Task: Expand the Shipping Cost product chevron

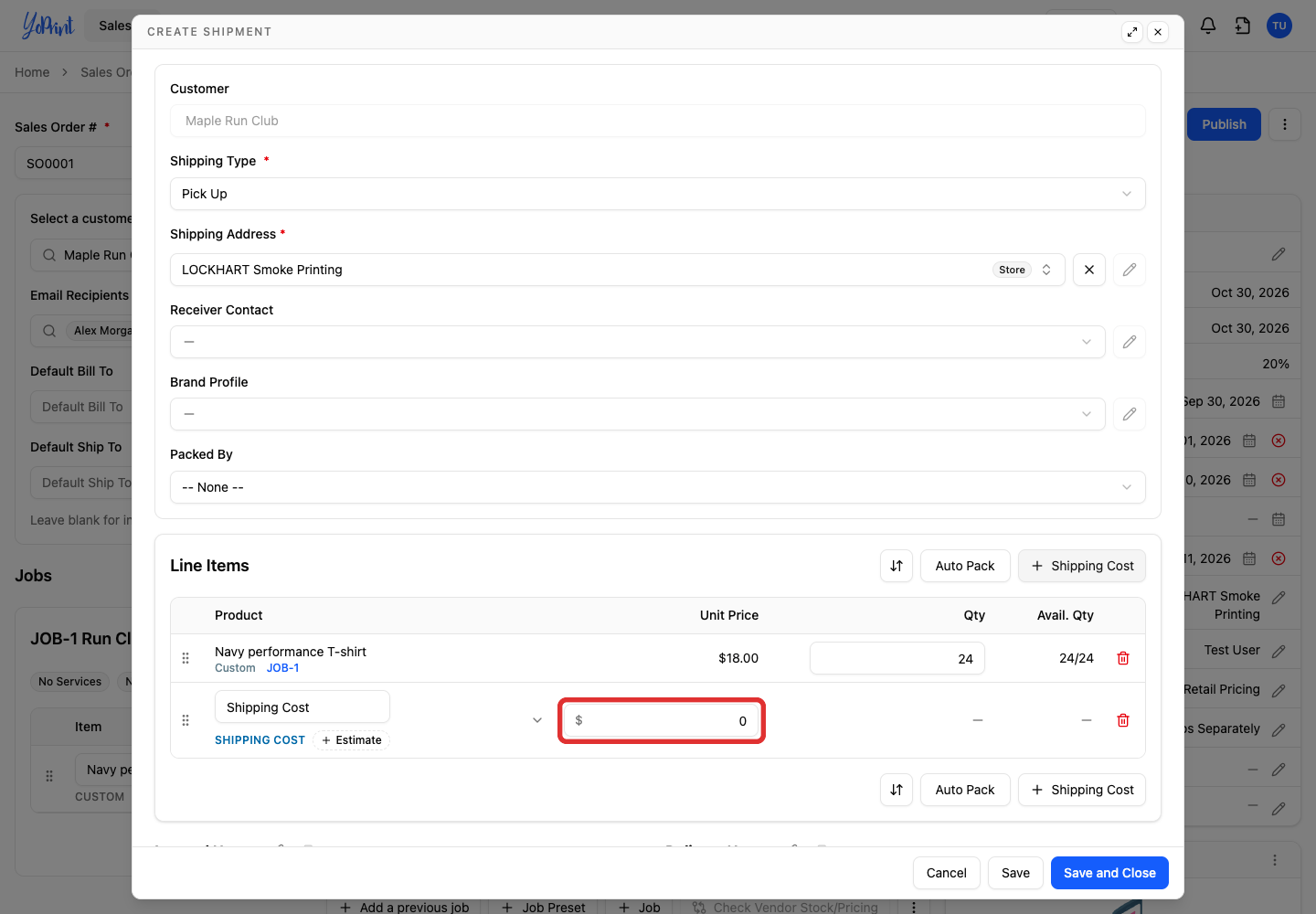Action: tap(537, 720)
